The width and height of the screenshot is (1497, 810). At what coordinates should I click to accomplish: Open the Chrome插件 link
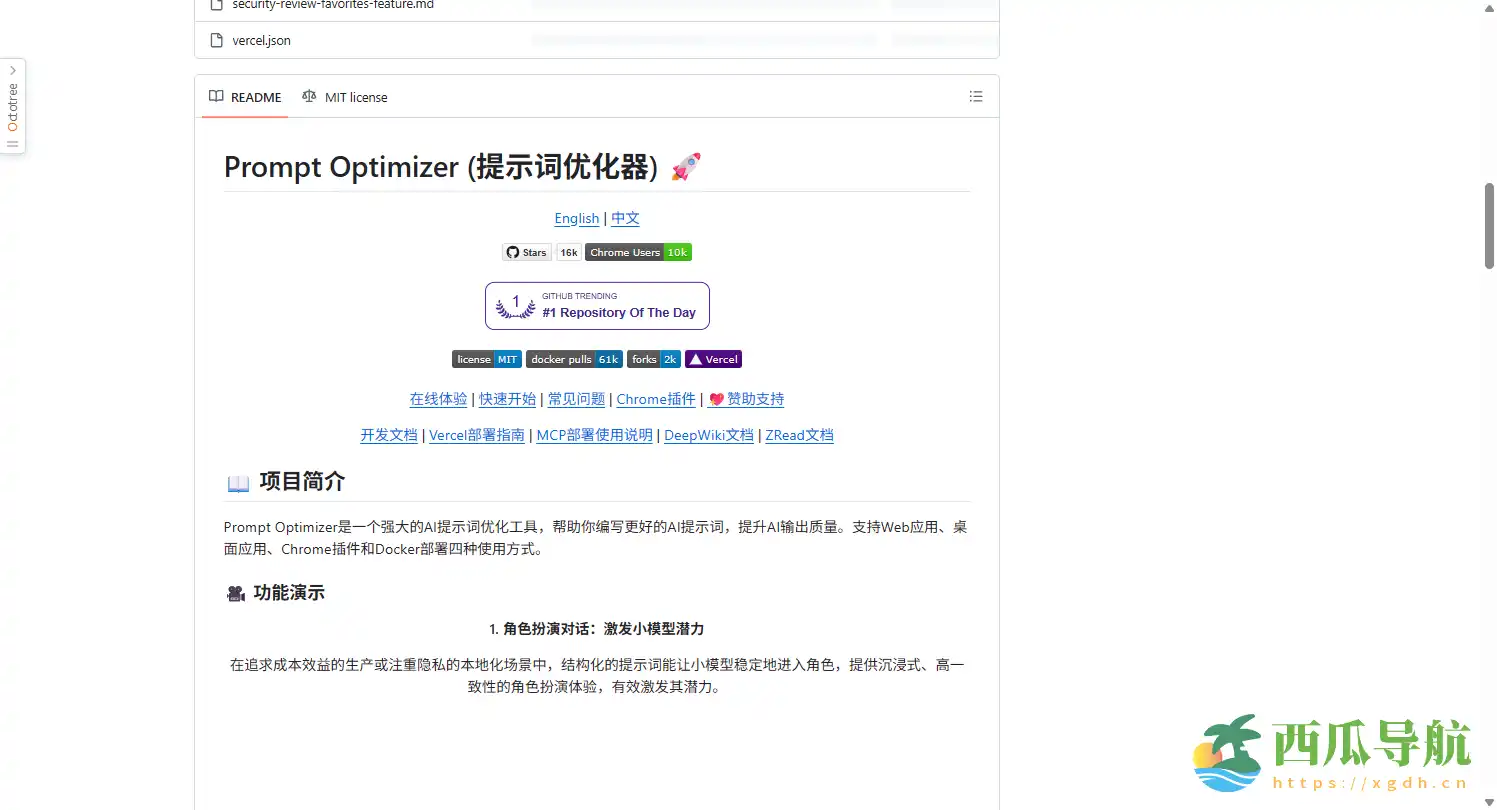655,399
